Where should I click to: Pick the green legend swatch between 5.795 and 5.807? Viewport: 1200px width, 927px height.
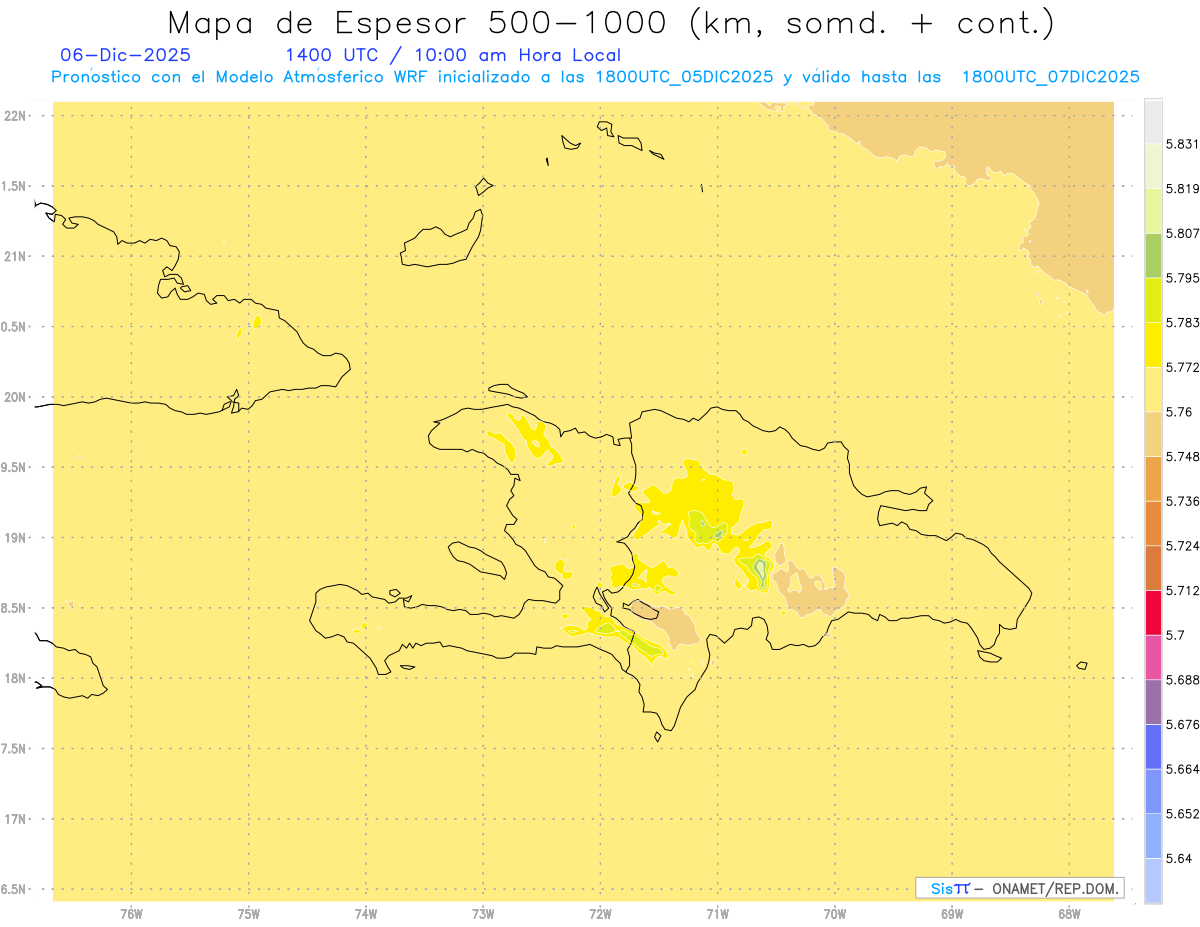pos(1153,255)
